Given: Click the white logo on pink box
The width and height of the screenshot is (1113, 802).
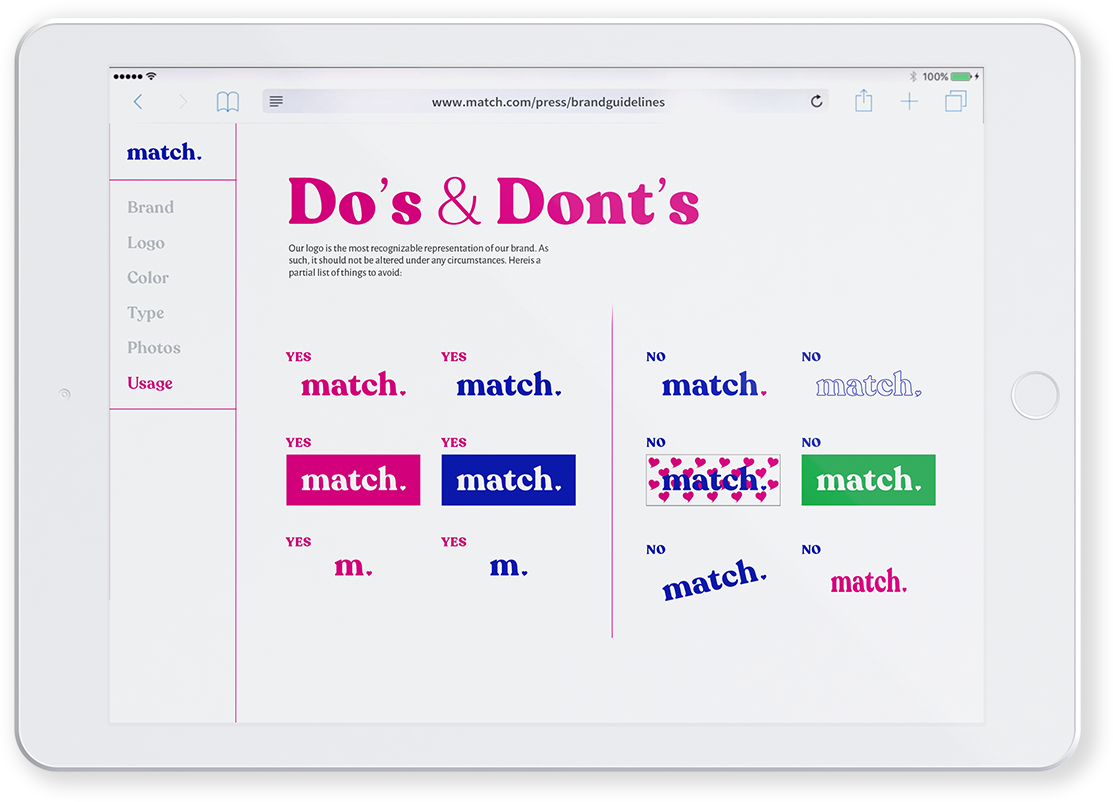Looking at the screenshot, I should [x=353, y=480].
